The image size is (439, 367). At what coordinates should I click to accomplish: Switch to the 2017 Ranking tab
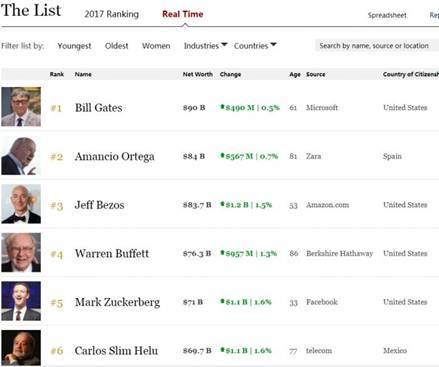tap(111, 14)
